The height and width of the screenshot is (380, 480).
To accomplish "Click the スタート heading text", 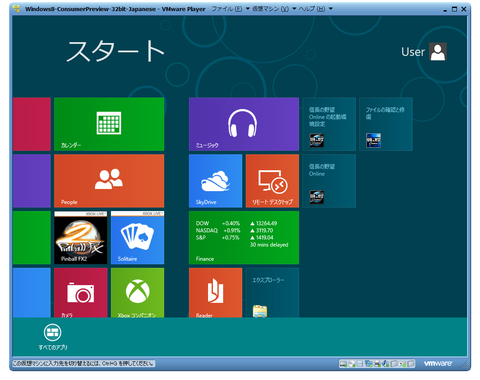I will (115, 51).
